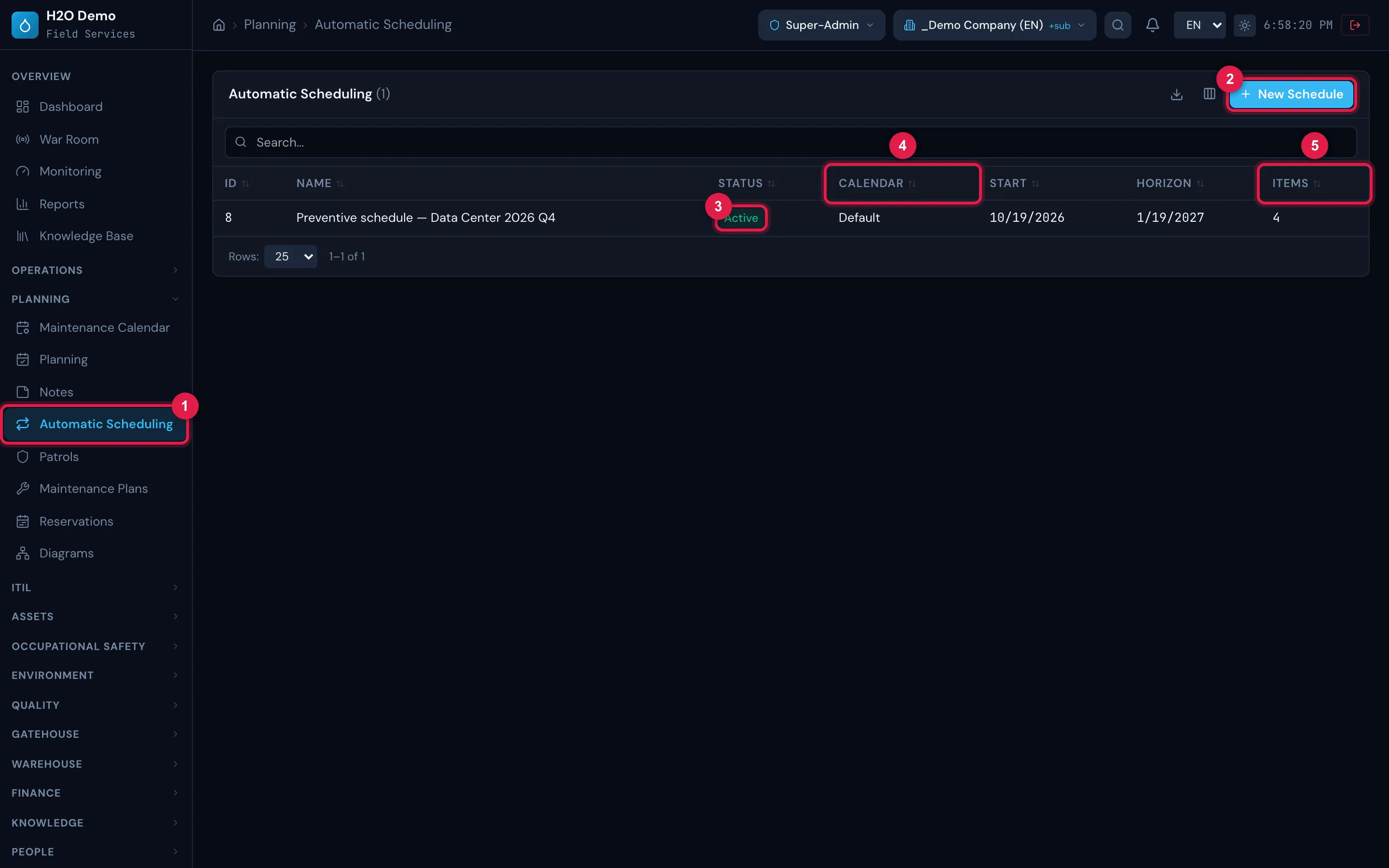Expand the ITIL section

[x=96, y=587]
